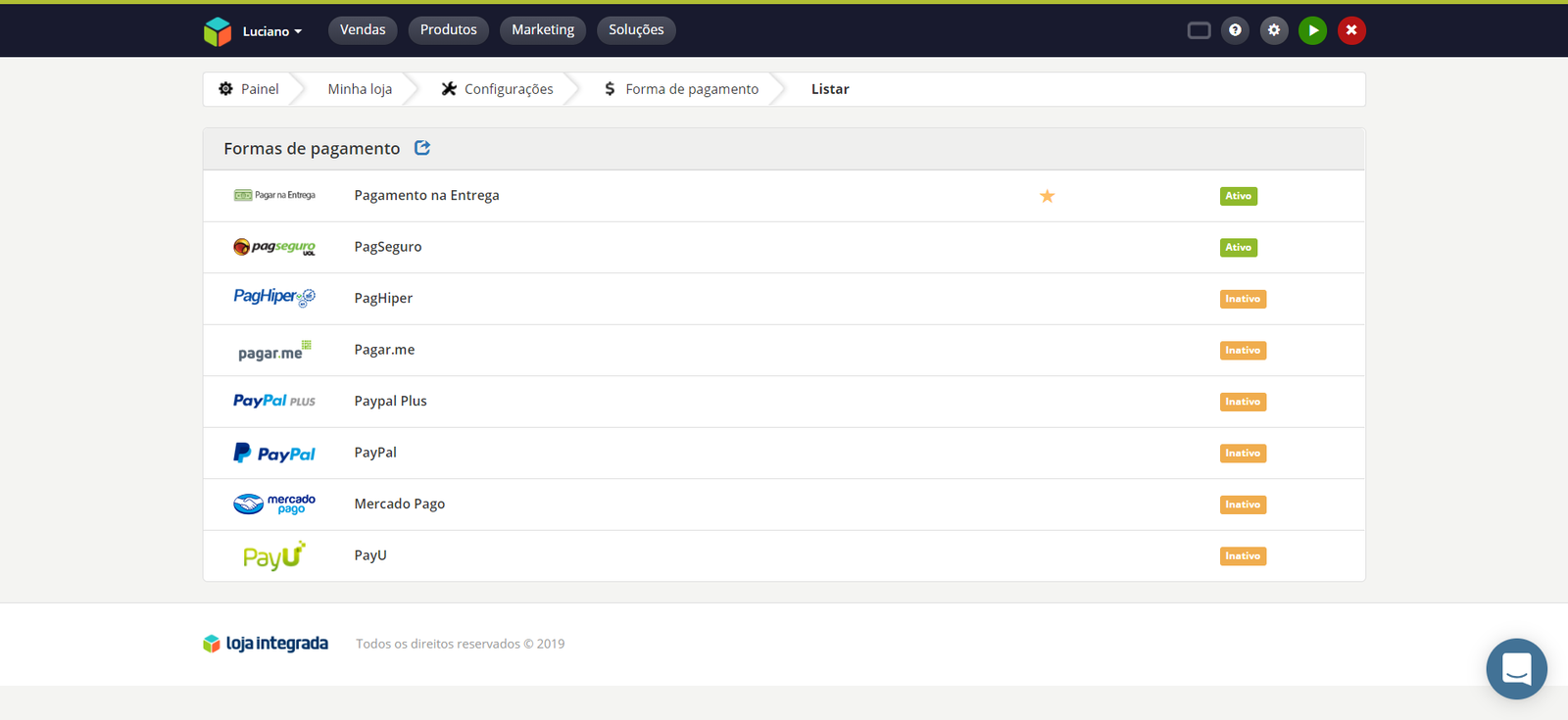Click the screen rectangle icon in header
This screenshot has width=1568, height=720.
[x=1199, y=30]
